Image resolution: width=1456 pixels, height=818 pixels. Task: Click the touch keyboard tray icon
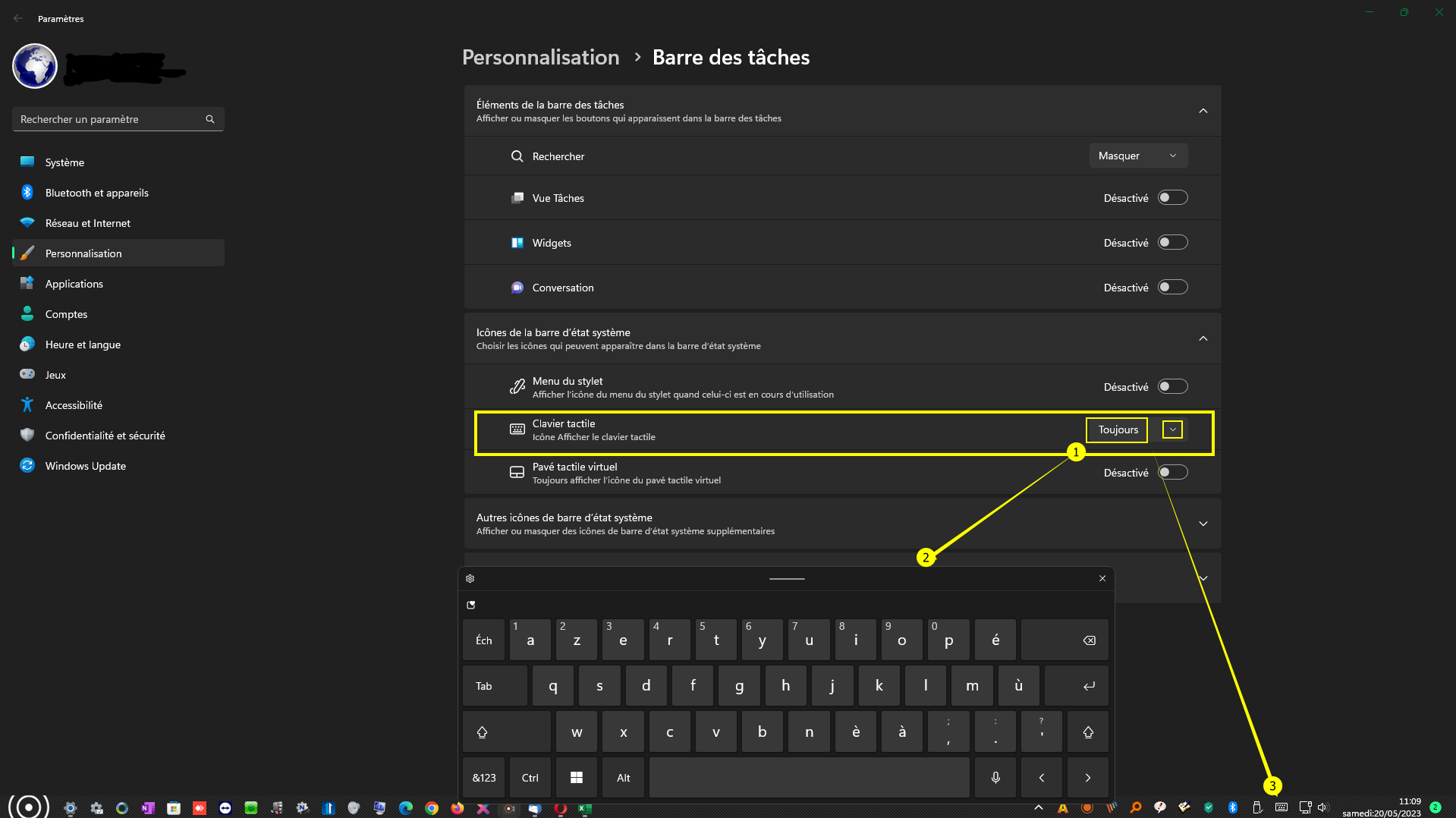click(1281, 807)
